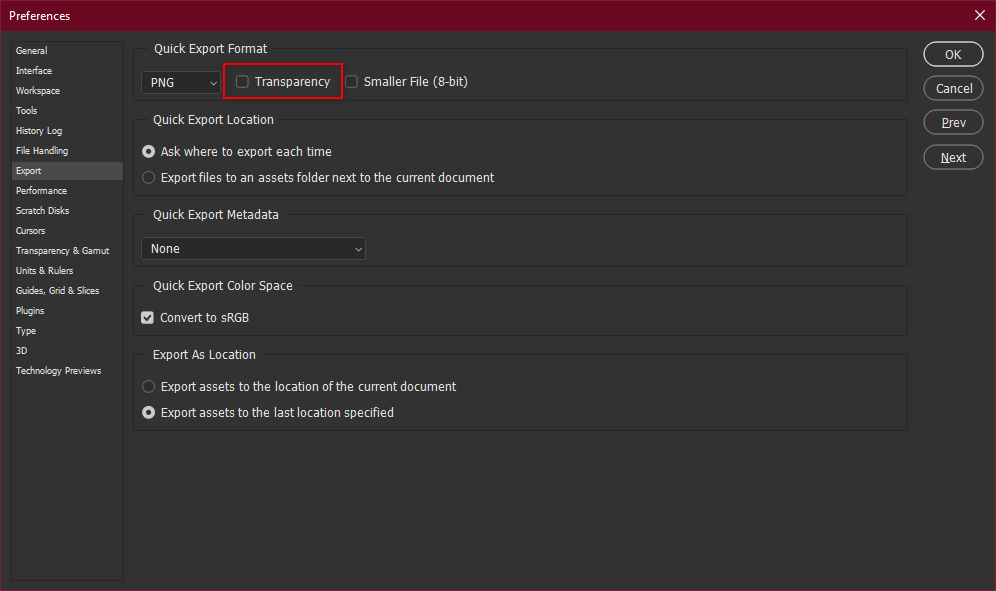Open General preferences category
The height and width of the screenshot is (591, 996).
tap(67, 51)
